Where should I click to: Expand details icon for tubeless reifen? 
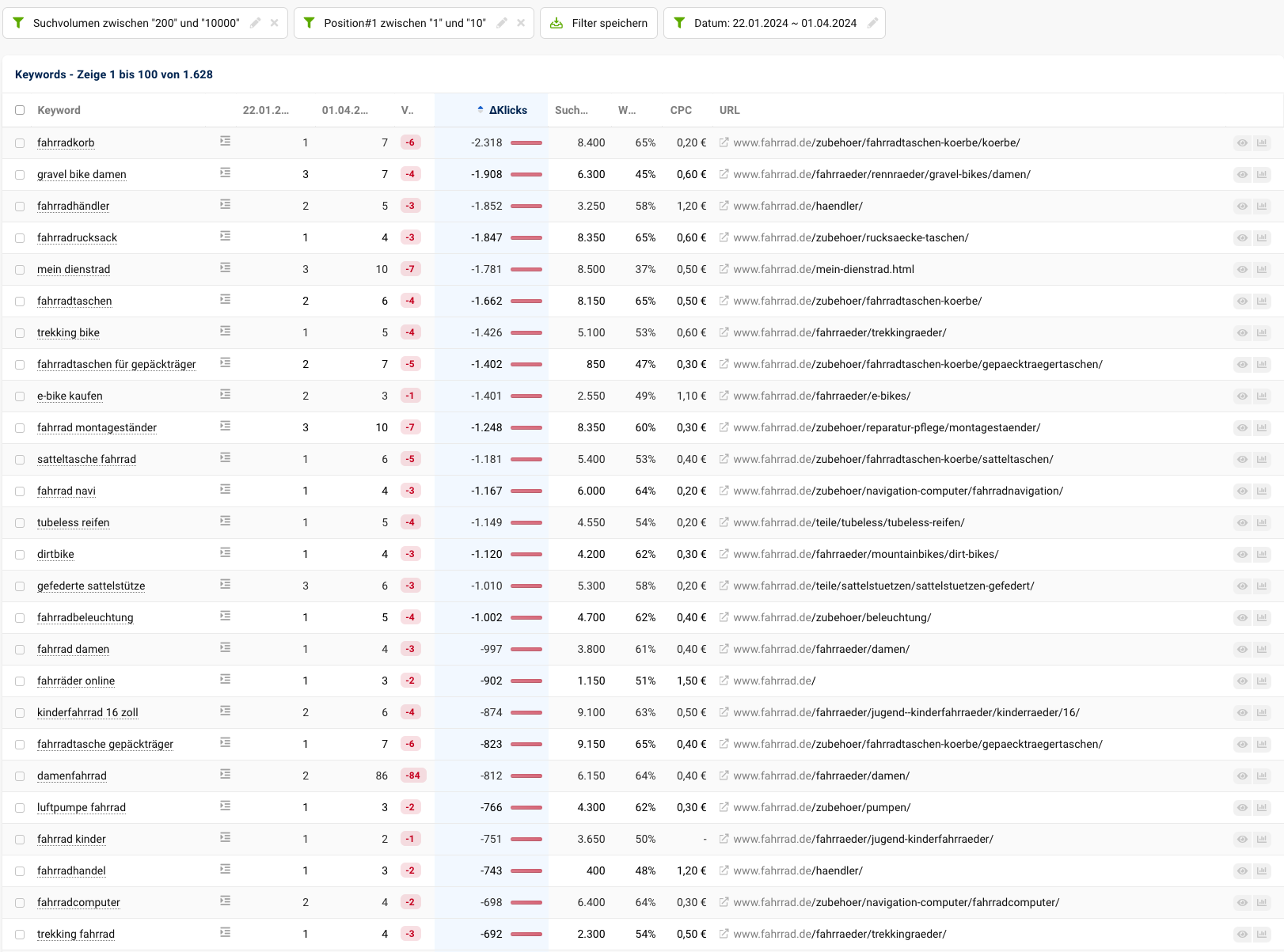pos(226,521)
